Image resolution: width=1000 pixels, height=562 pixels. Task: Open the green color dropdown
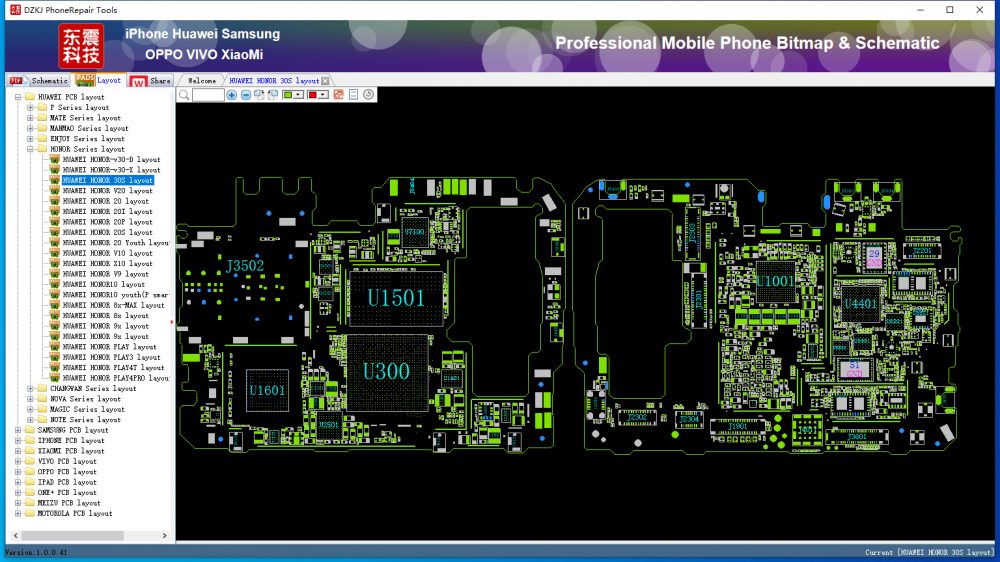tap(294, 95)
